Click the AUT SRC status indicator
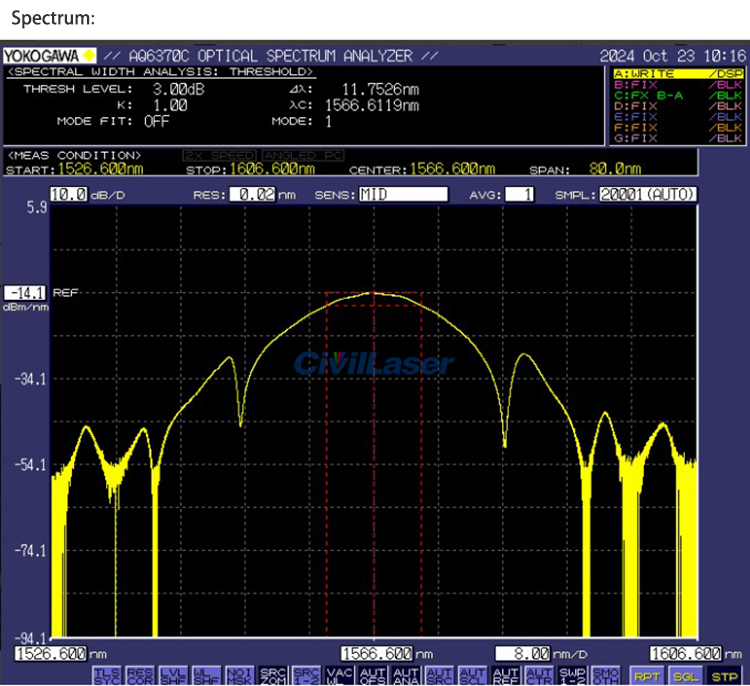The width and height of the screenshot is (750, 686). coord(439,675)
